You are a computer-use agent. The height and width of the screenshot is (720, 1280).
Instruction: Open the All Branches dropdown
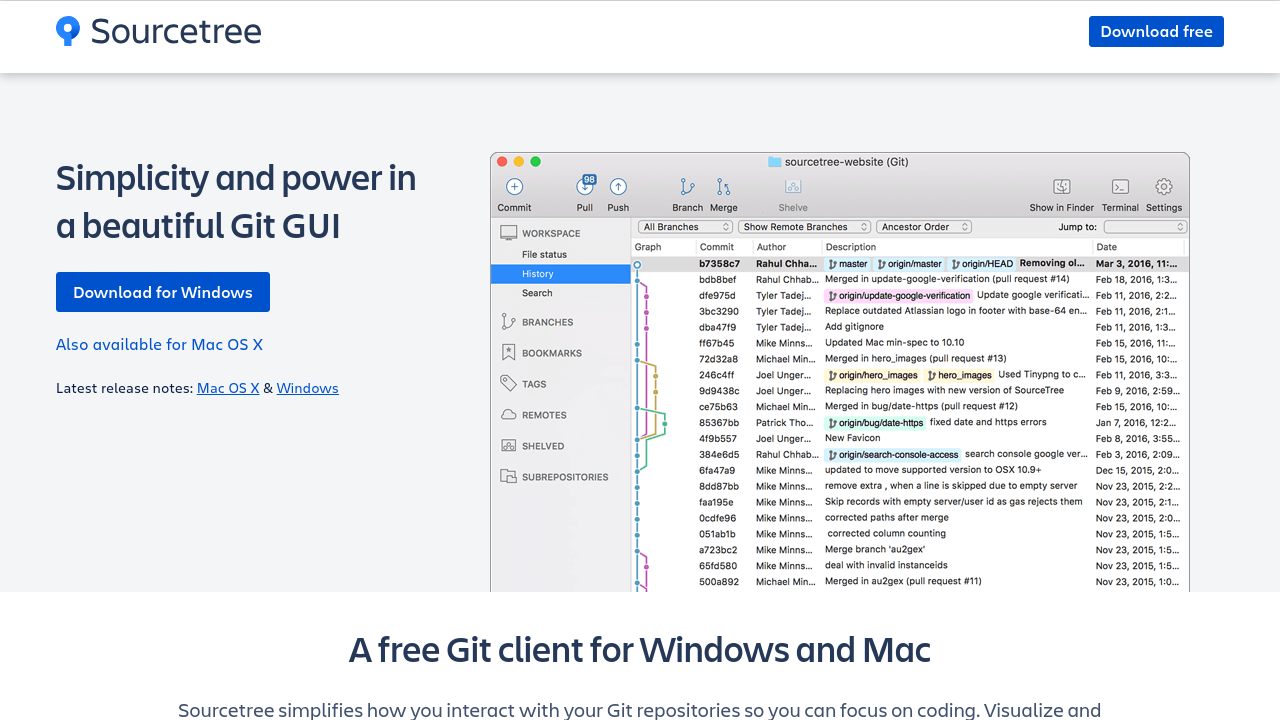click(x=685, y=227)
